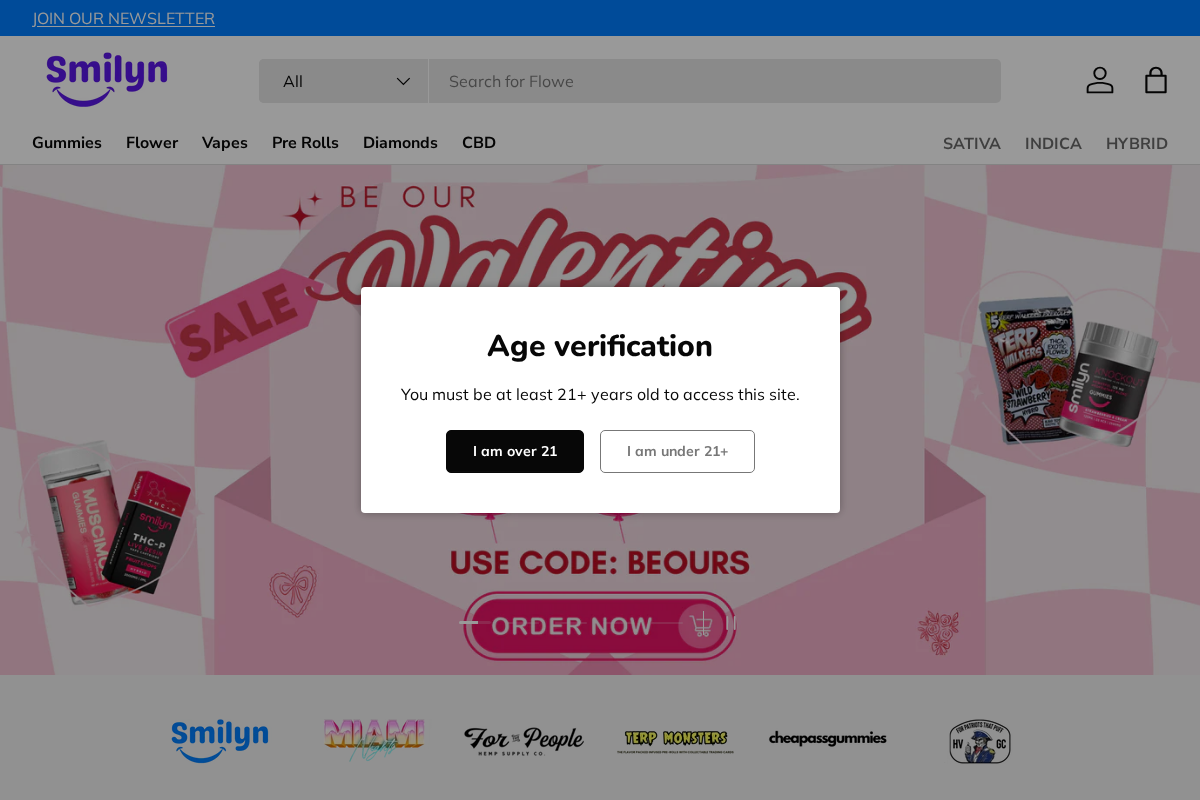Open the shopping bag cart
Viewport: 1200px width, 800px height.
[1155, 80]
